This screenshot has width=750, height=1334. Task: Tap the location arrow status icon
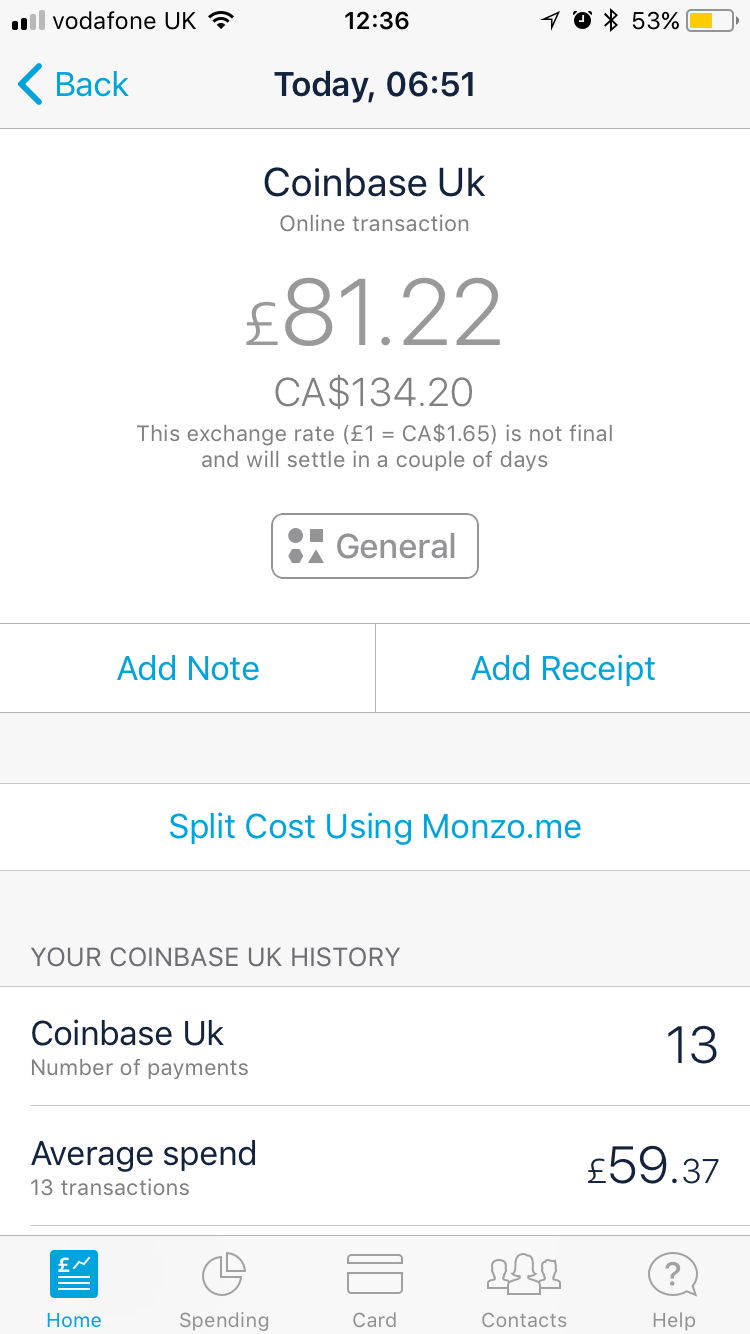click(550, 21)
